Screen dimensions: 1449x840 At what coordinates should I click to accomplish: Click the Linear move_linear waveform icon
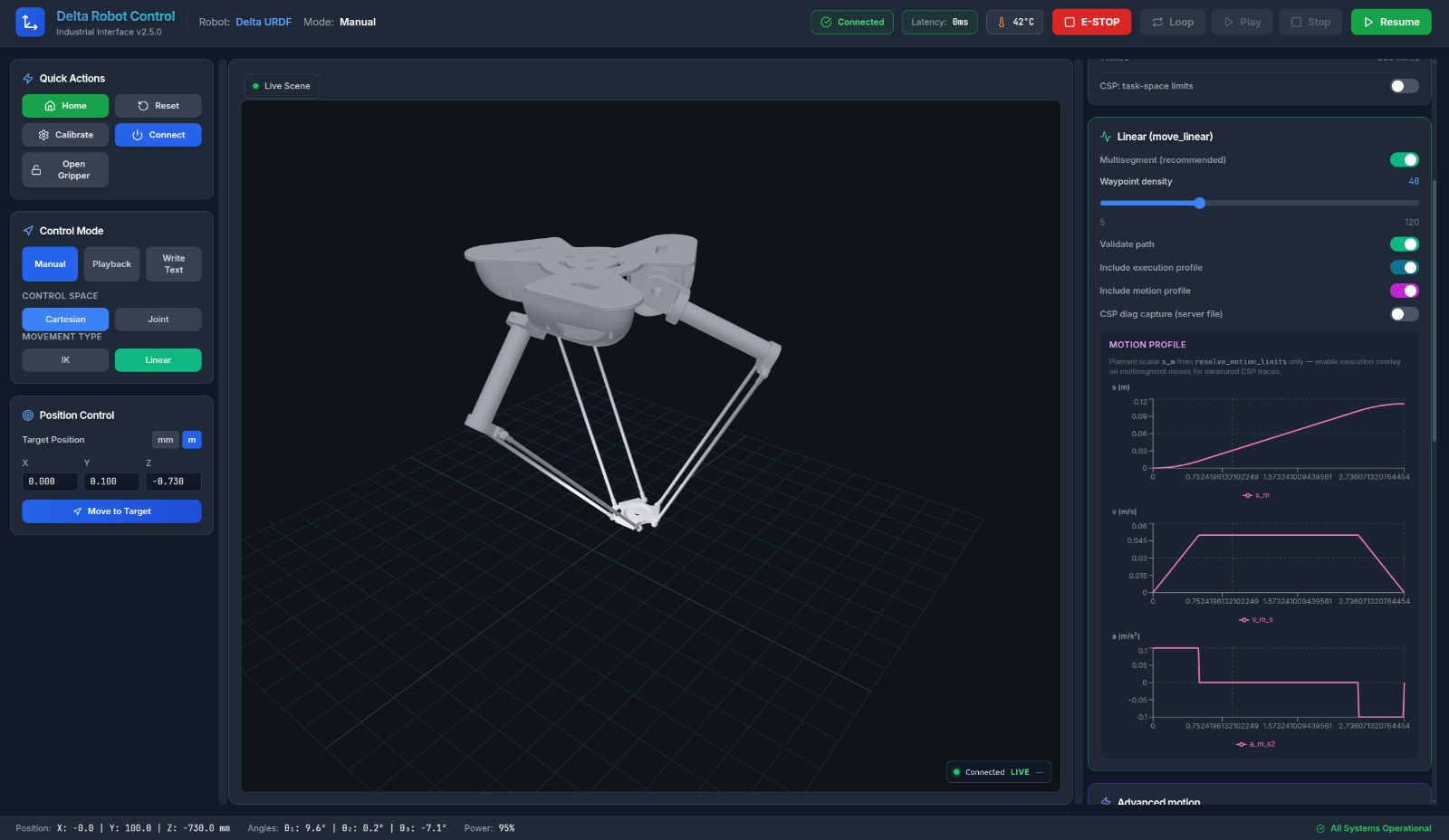[1106, 137]
